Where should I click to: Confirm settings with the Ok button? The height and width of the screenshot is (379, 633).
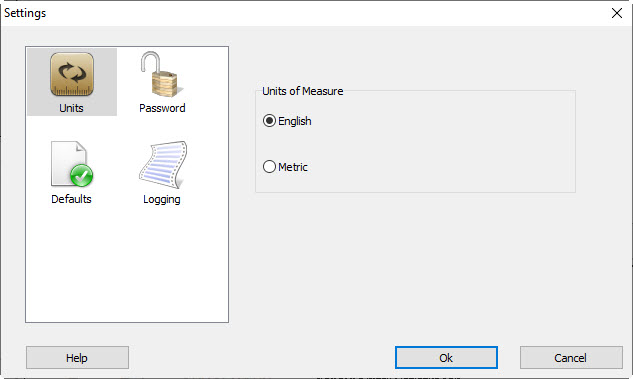click(446, 358)
